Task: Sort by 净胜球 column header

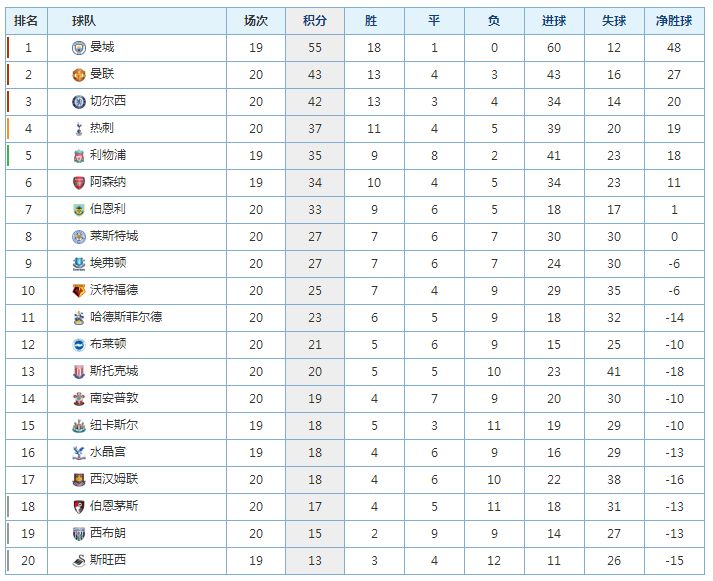Action: (x=674, y=20)
